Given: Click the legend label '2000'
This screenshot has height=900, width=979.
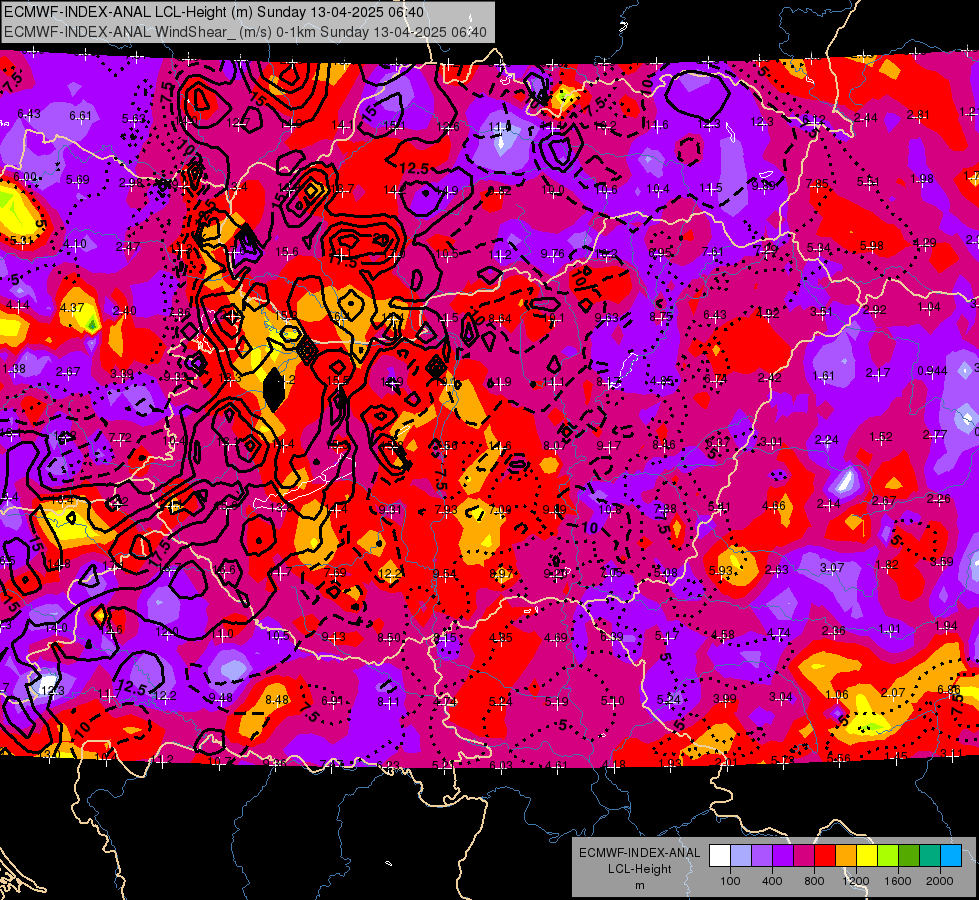Looking at the screenshot, I should click(x=940, y=881).
